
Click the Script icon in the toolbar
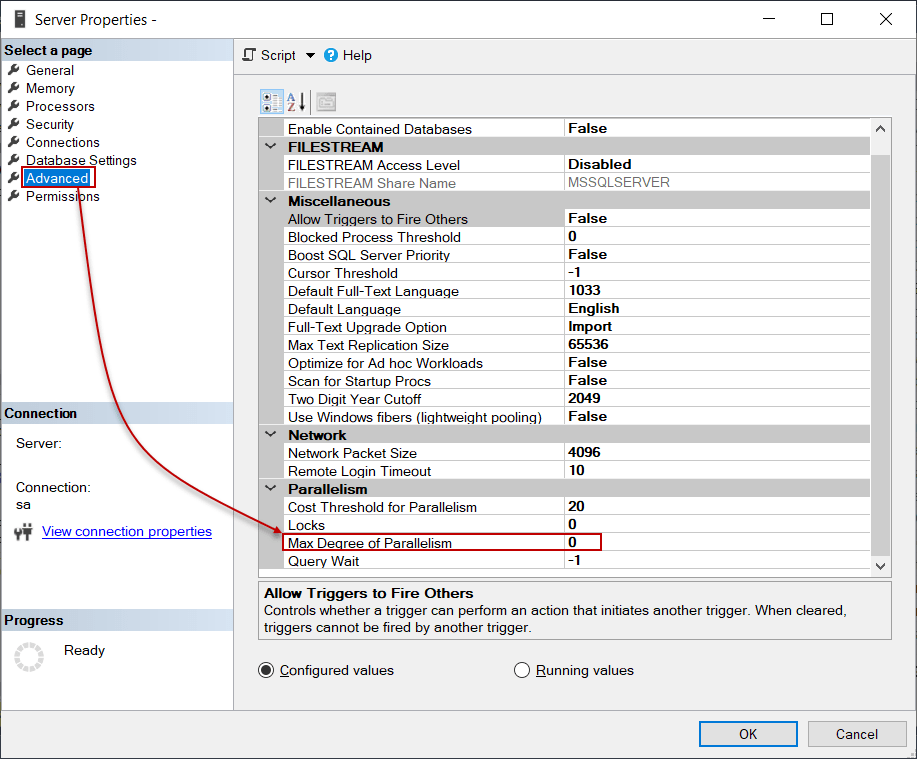[249, 55]
